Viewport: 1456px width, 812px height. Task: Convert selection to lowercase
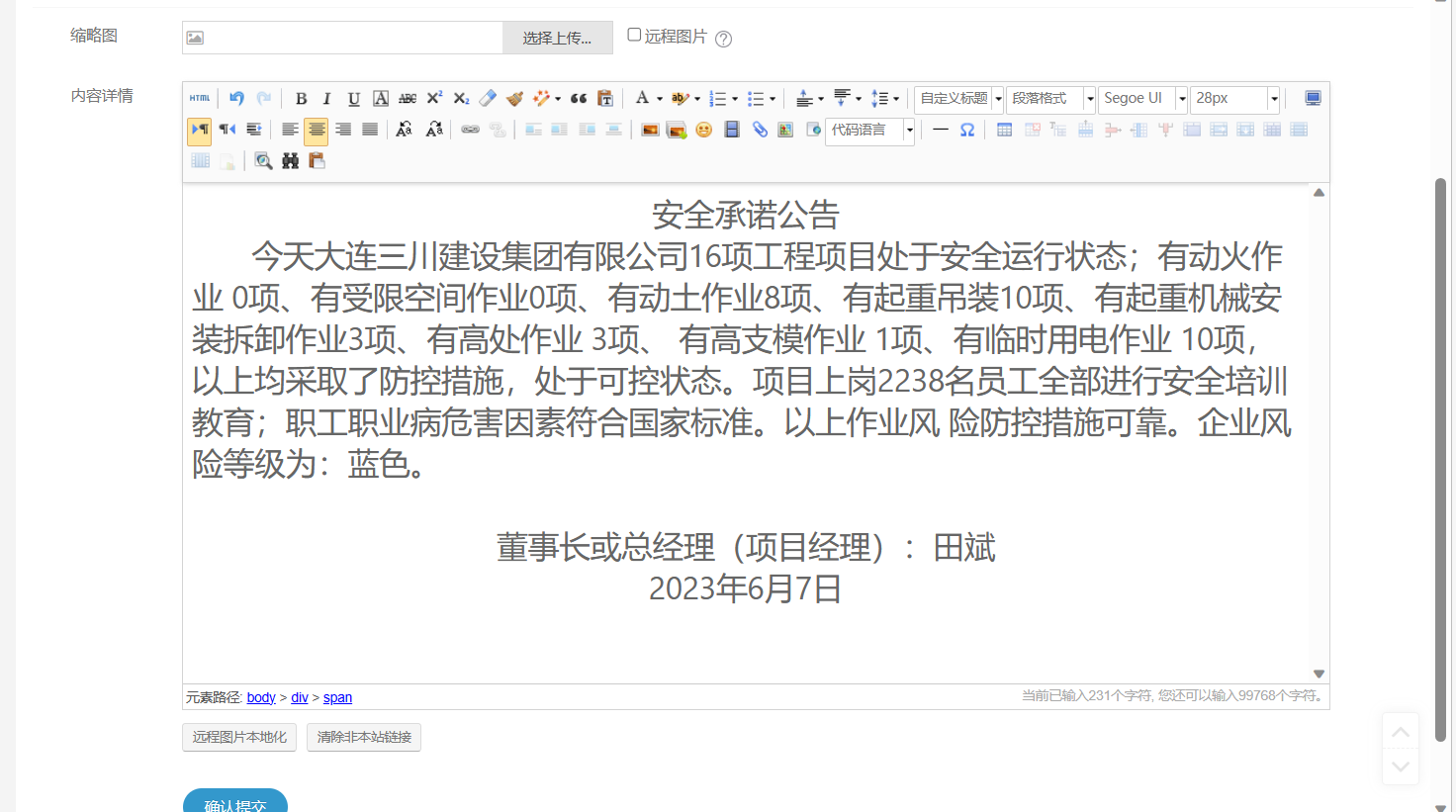pos(433,130)
